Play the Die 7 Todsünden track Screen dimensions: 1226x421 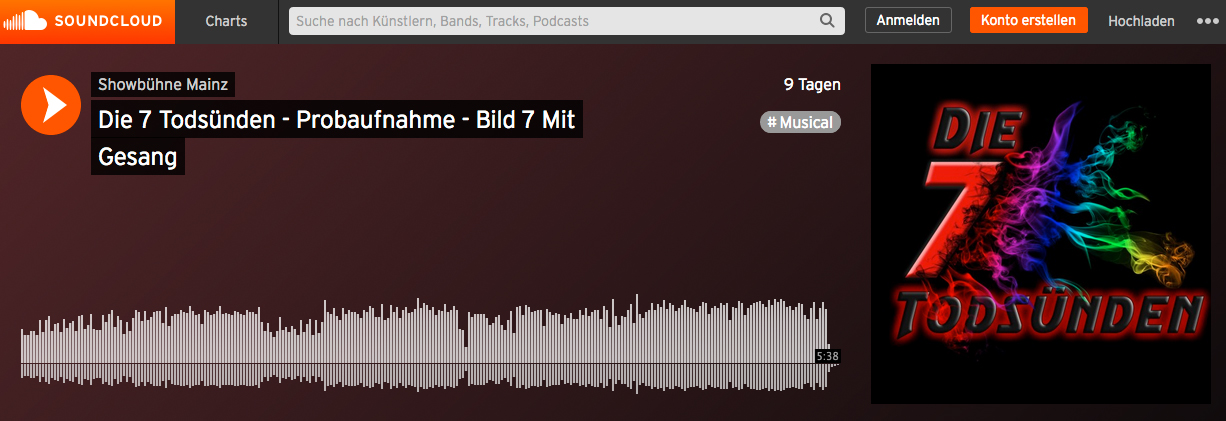click(x=51, y=105)
